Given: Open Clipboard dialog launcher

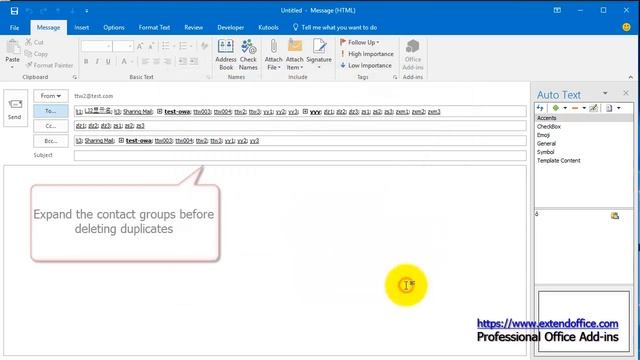Looking at the screenshot, I should 75,77.
